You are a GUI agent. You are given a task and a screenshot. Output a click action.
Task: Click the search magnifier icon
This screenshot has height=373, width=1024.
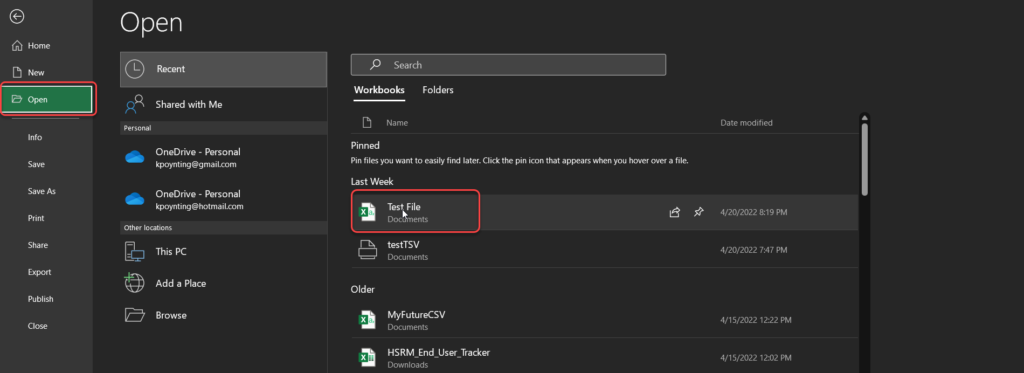click(x=376, y=65)
